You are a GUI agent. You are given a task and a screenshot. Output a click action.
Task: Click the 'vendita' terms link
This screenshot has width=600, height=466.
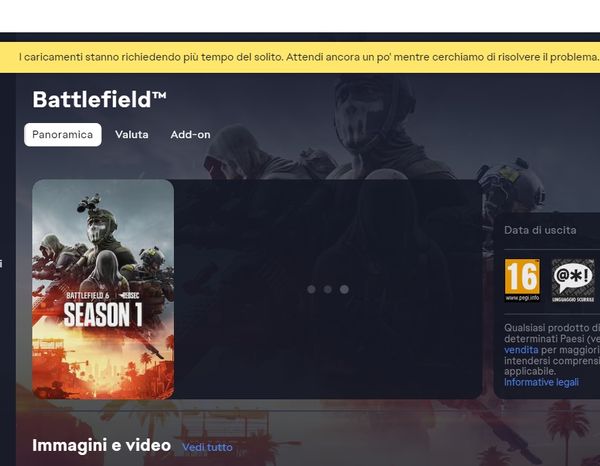[x=520, y=350]
